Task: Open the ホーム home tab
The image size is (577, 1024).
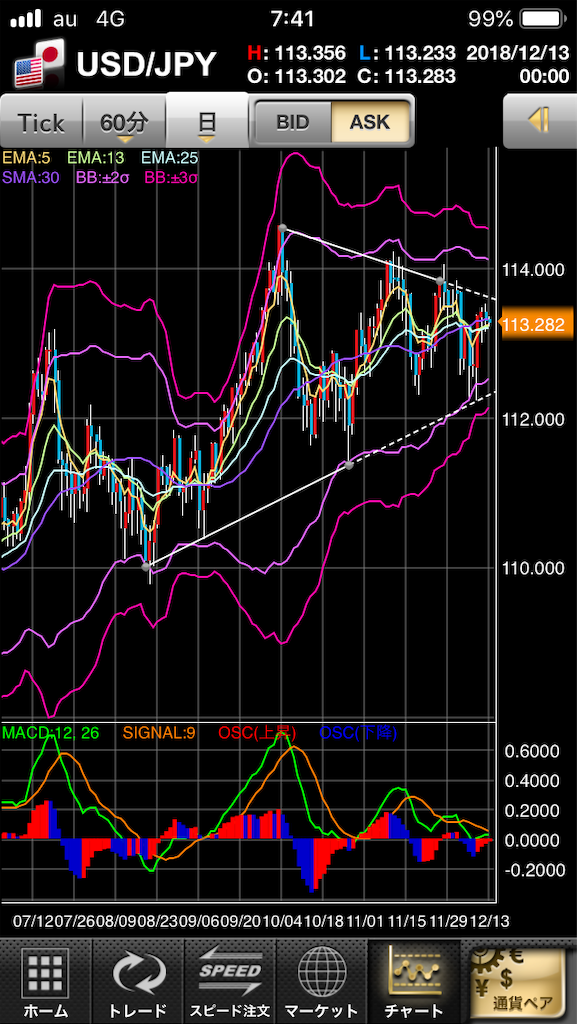Action: point(46,982)
